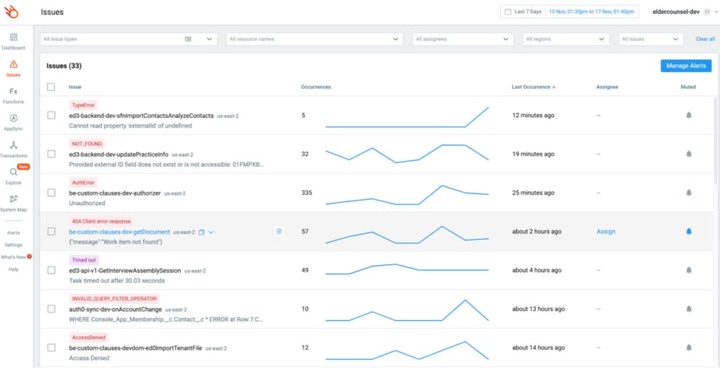Check the auth0-sync-dev-onAccountChange issue checkbox
This screenshot has height=373, width=720.
tap(51, 309)
